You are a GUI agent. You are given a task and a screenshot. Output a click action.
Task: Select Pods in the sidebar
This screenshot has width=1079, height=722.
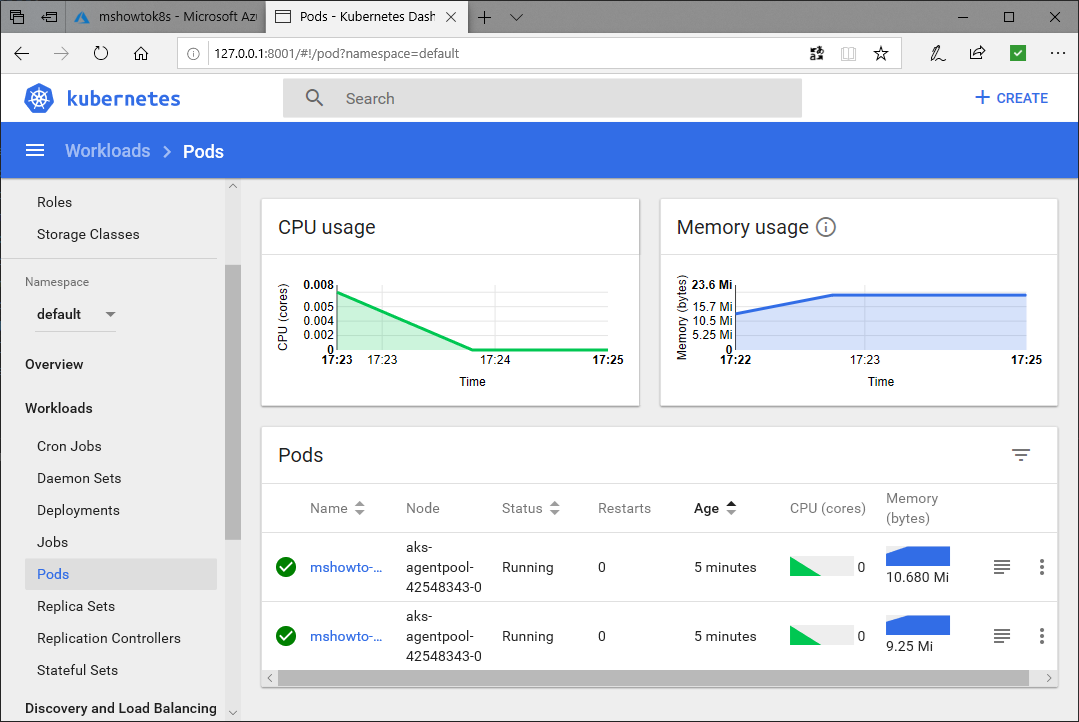(x=121, y=574)
